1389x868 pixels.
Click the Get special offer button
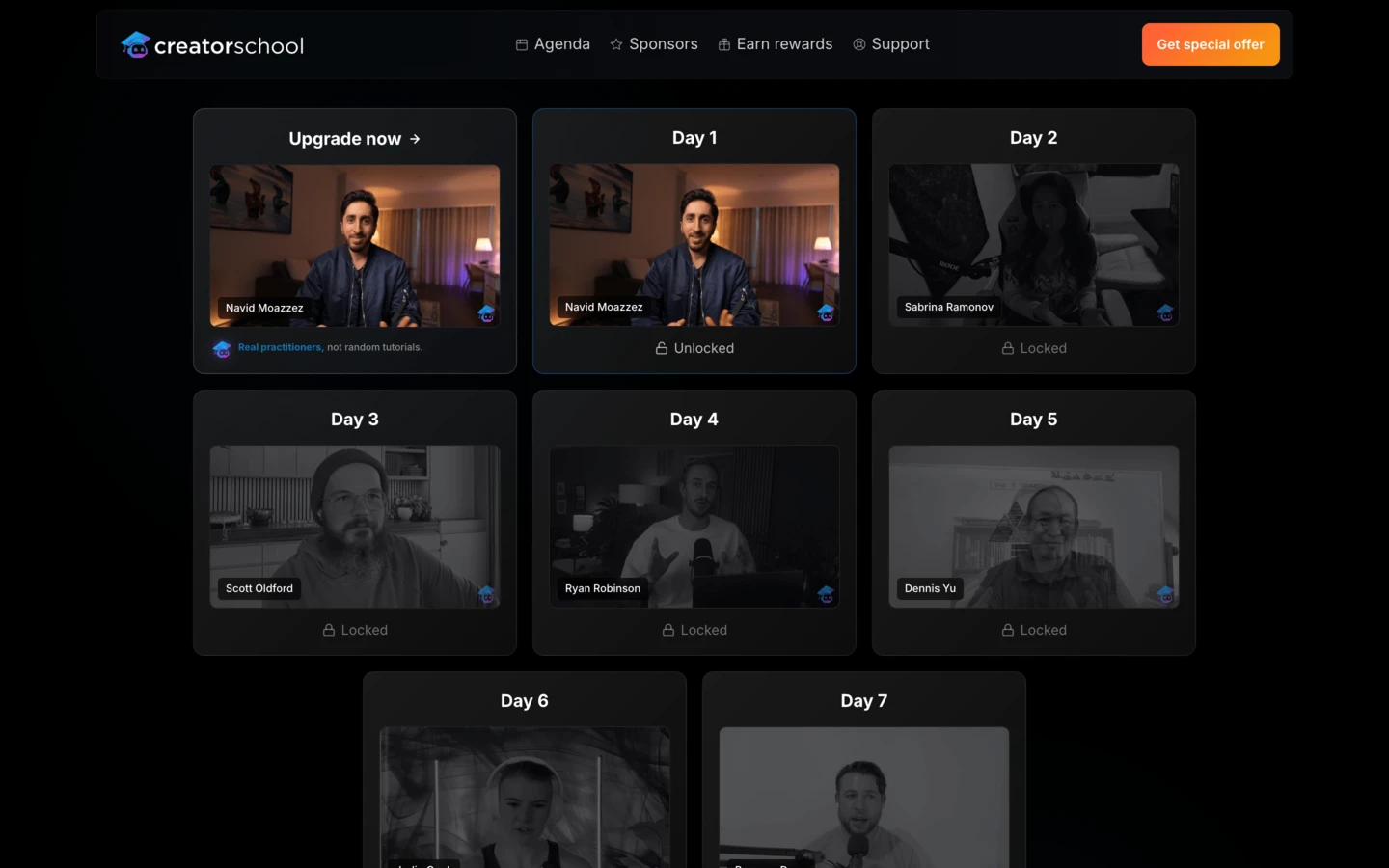(1211, 44)
